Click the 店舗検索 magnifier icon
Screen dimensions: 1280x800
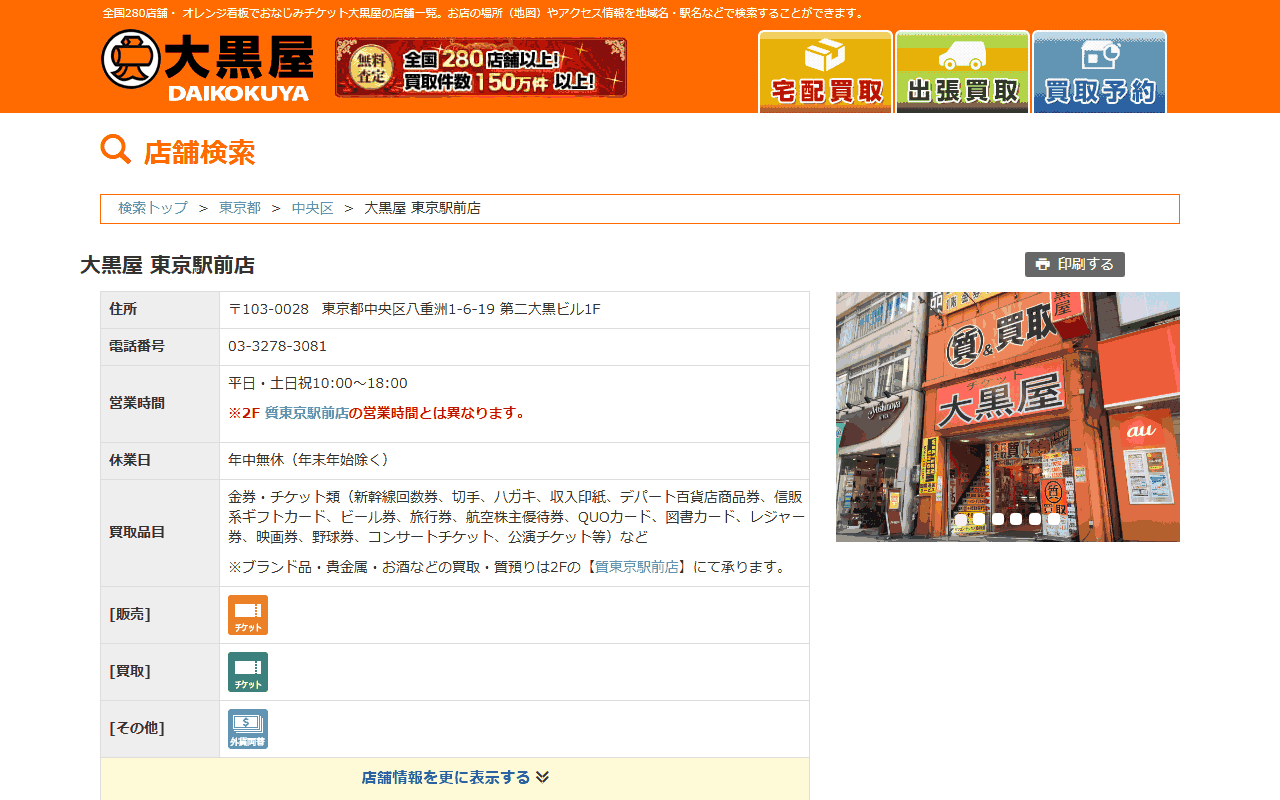pyautogui.click(x=116, y=150)
